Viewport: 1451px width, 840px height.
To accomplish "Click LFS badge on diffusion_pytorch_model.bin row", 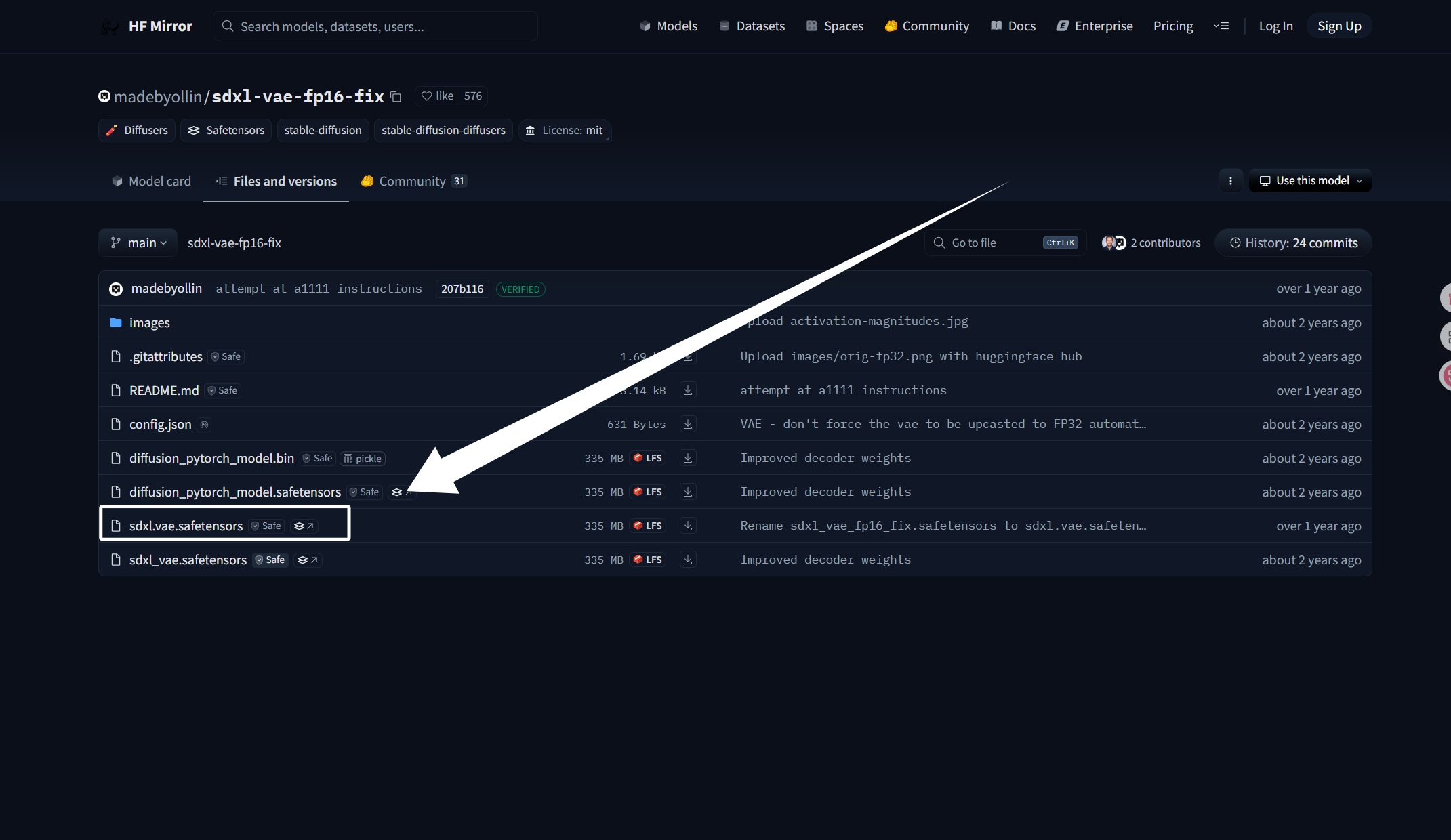I will 648,458.
